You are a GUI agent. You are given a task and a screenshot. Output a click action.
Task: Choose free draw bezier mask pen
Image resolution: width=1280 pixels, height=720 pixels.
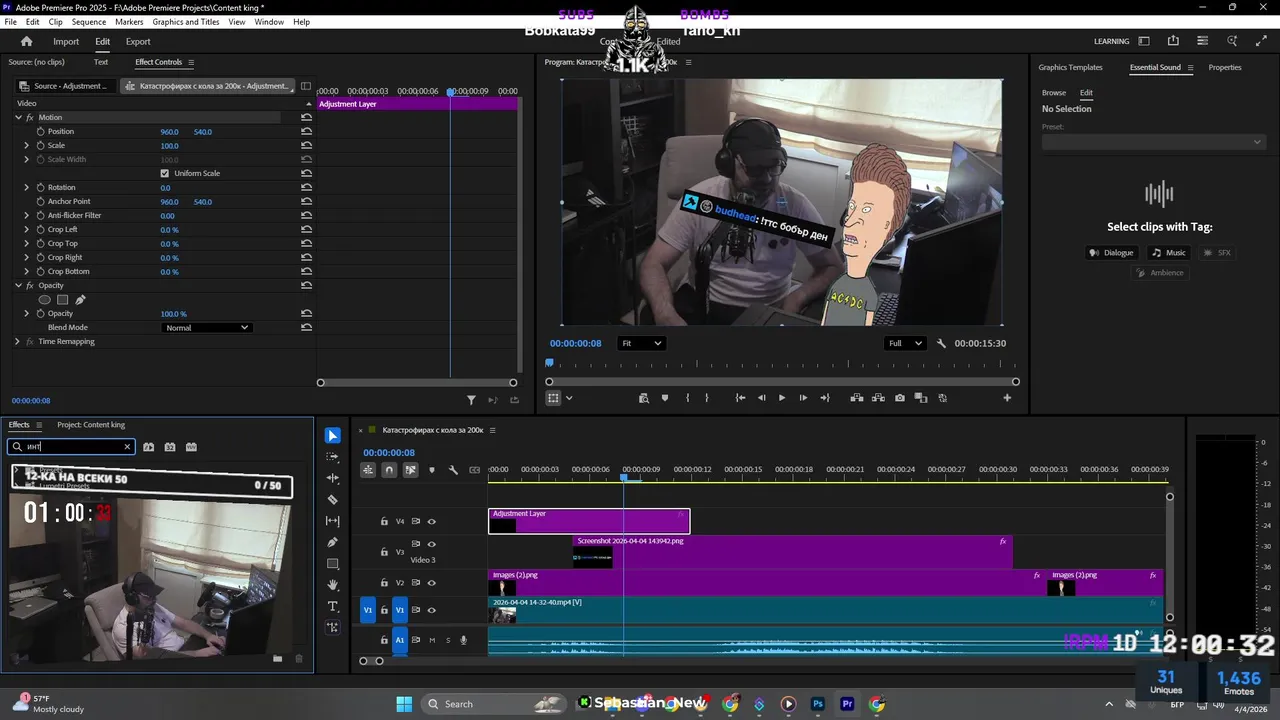click(80, 299)
